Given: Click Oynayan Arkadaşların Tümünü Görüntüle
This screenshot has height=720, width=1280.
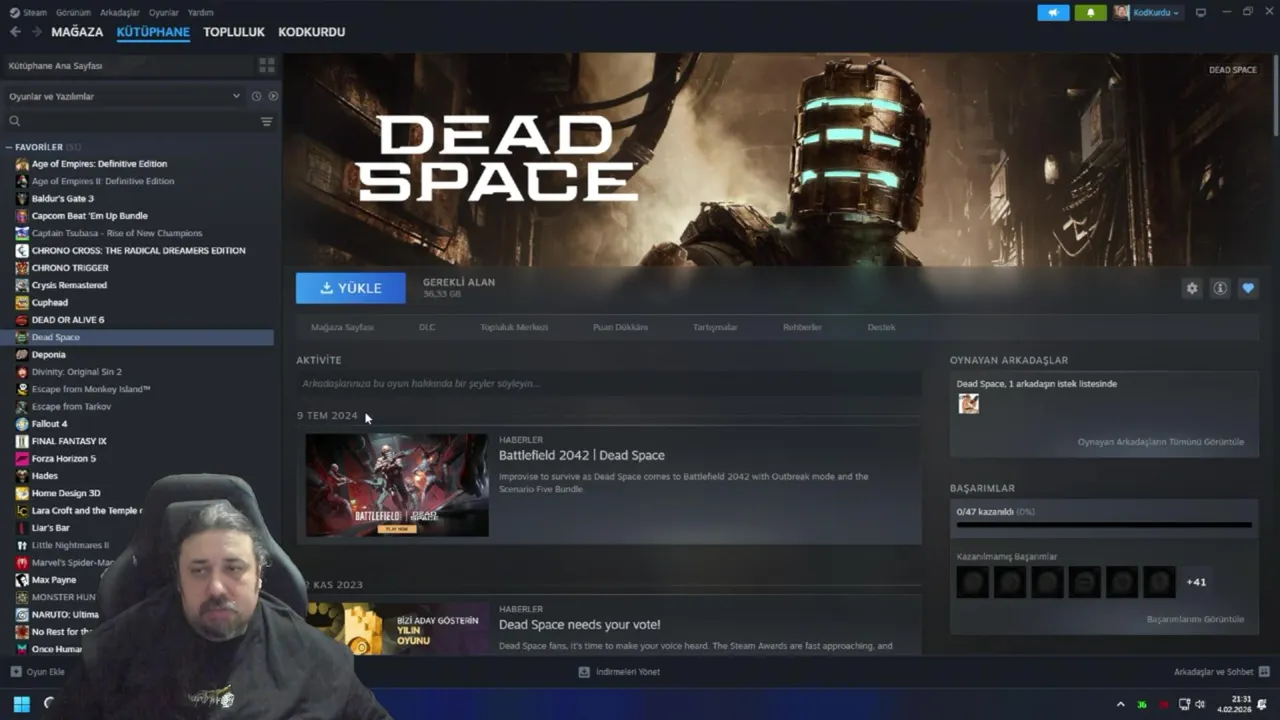Looking at the screenshot, I should coord(1161,442).
